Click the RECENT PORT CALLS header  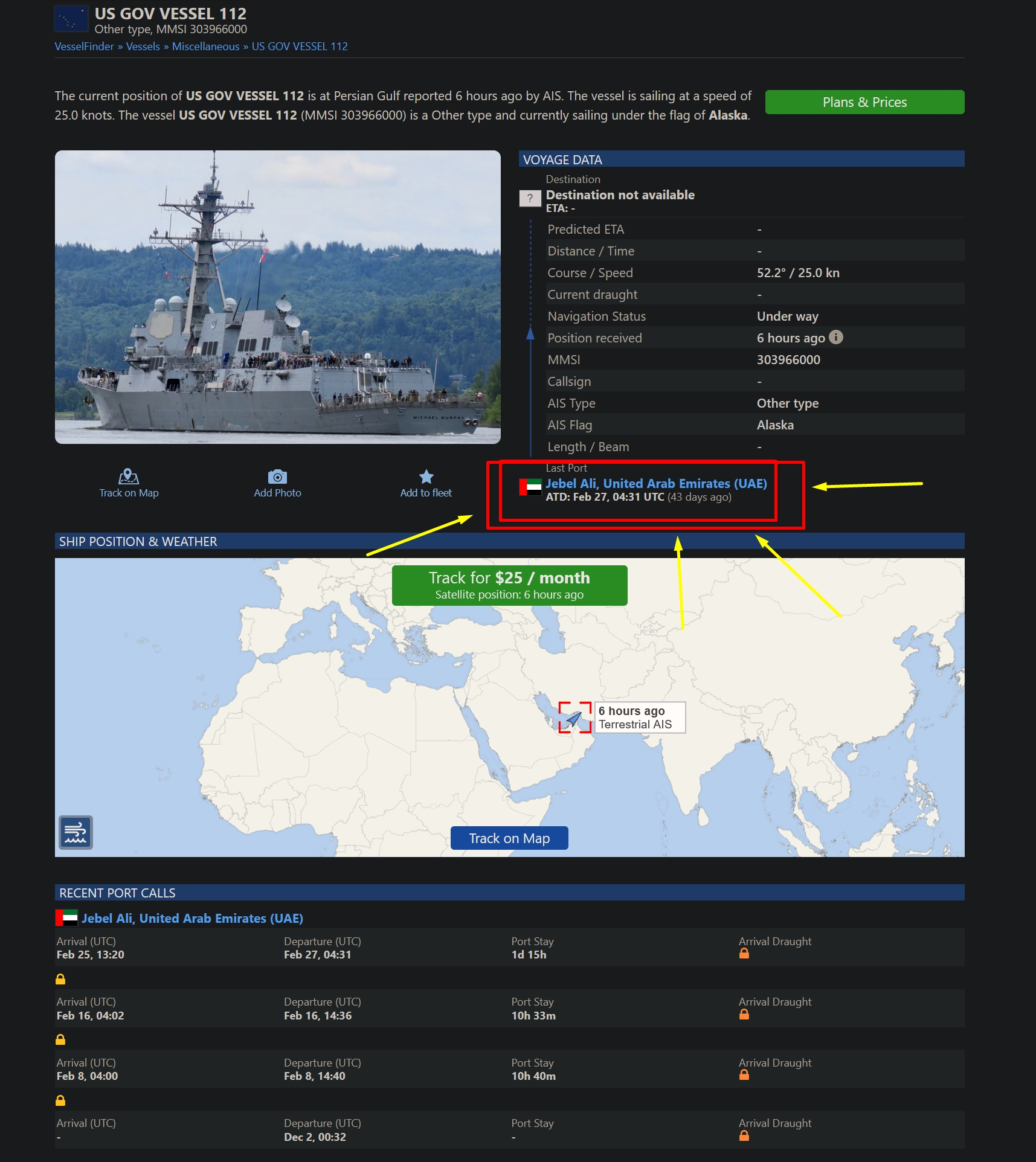509,893
